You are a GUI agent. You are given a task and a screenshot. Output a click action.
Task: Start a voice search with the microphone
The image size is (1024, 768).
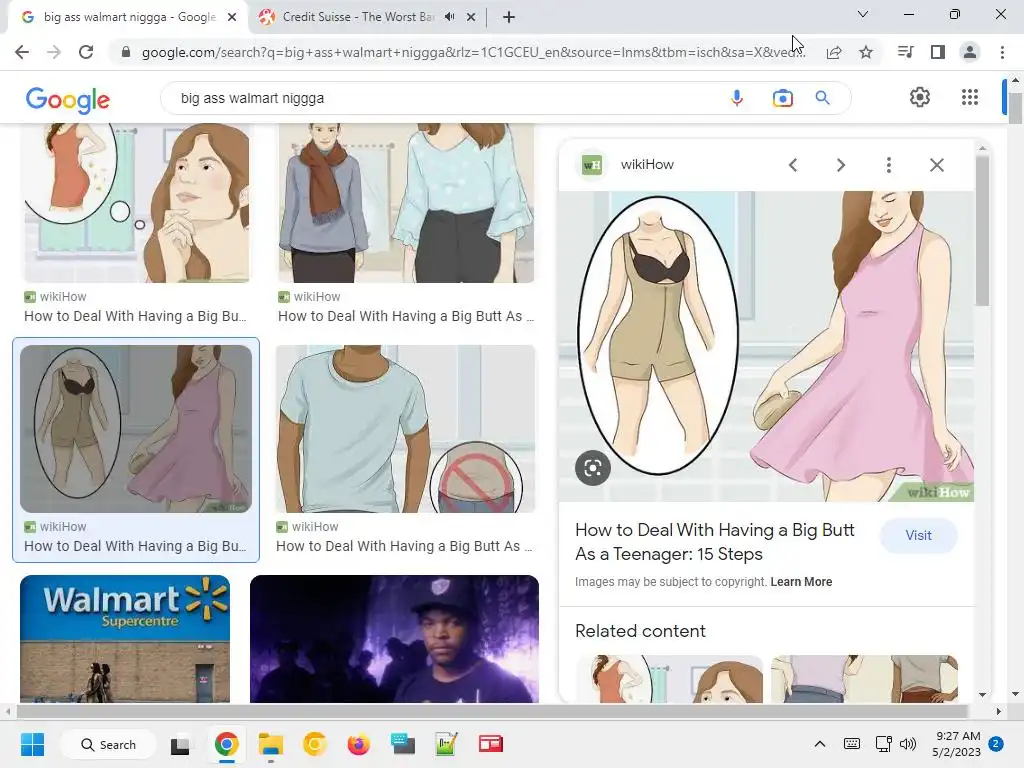pyautogui.click(x=737, y=98)
